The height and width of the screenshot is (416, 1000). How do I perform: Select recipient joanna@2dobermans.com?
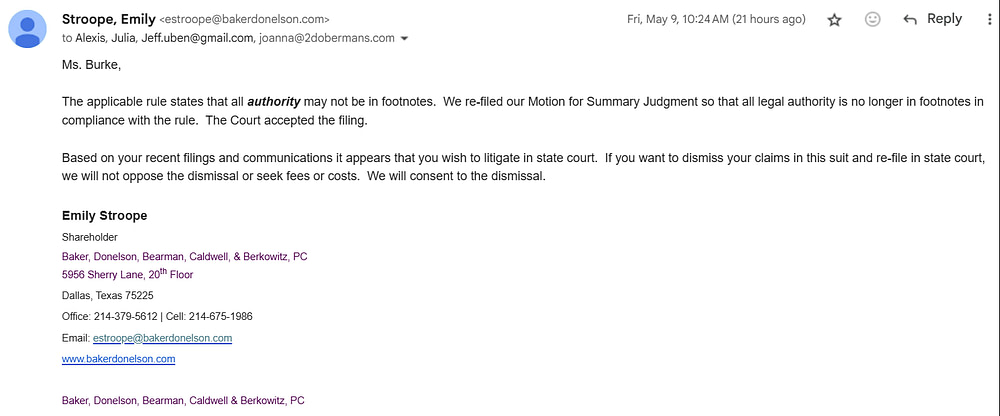[327, 38]
